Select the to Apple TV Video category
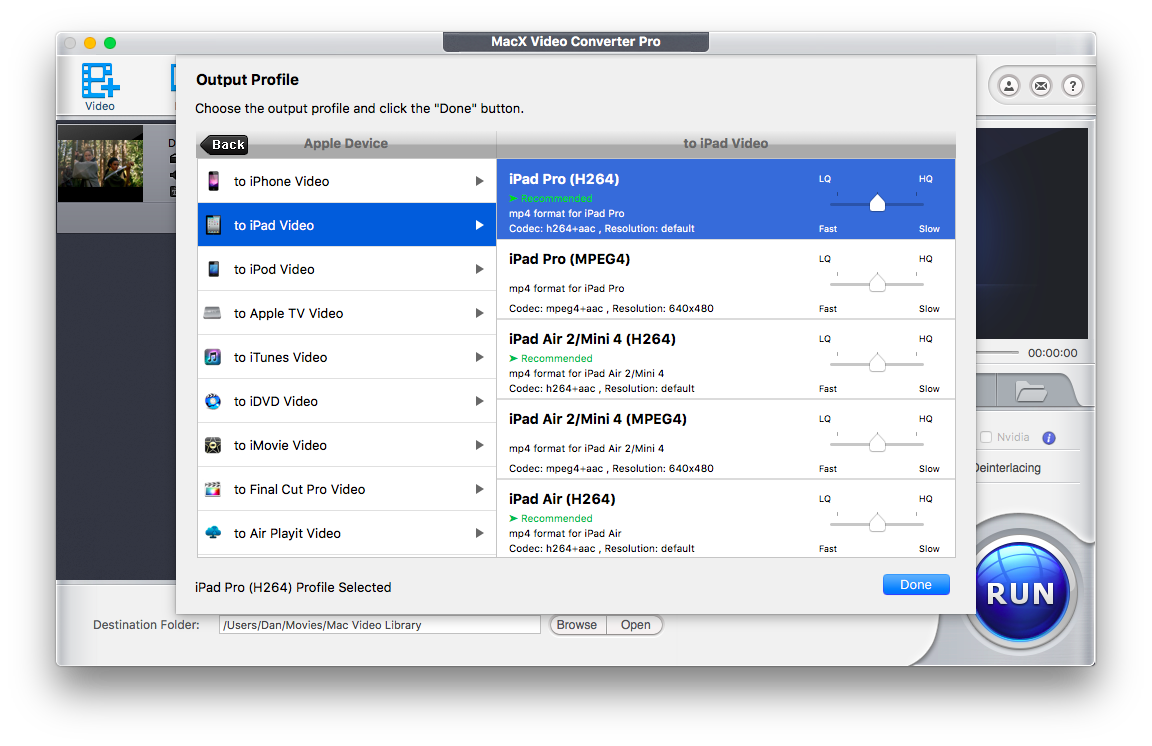 tap(347, 313)
